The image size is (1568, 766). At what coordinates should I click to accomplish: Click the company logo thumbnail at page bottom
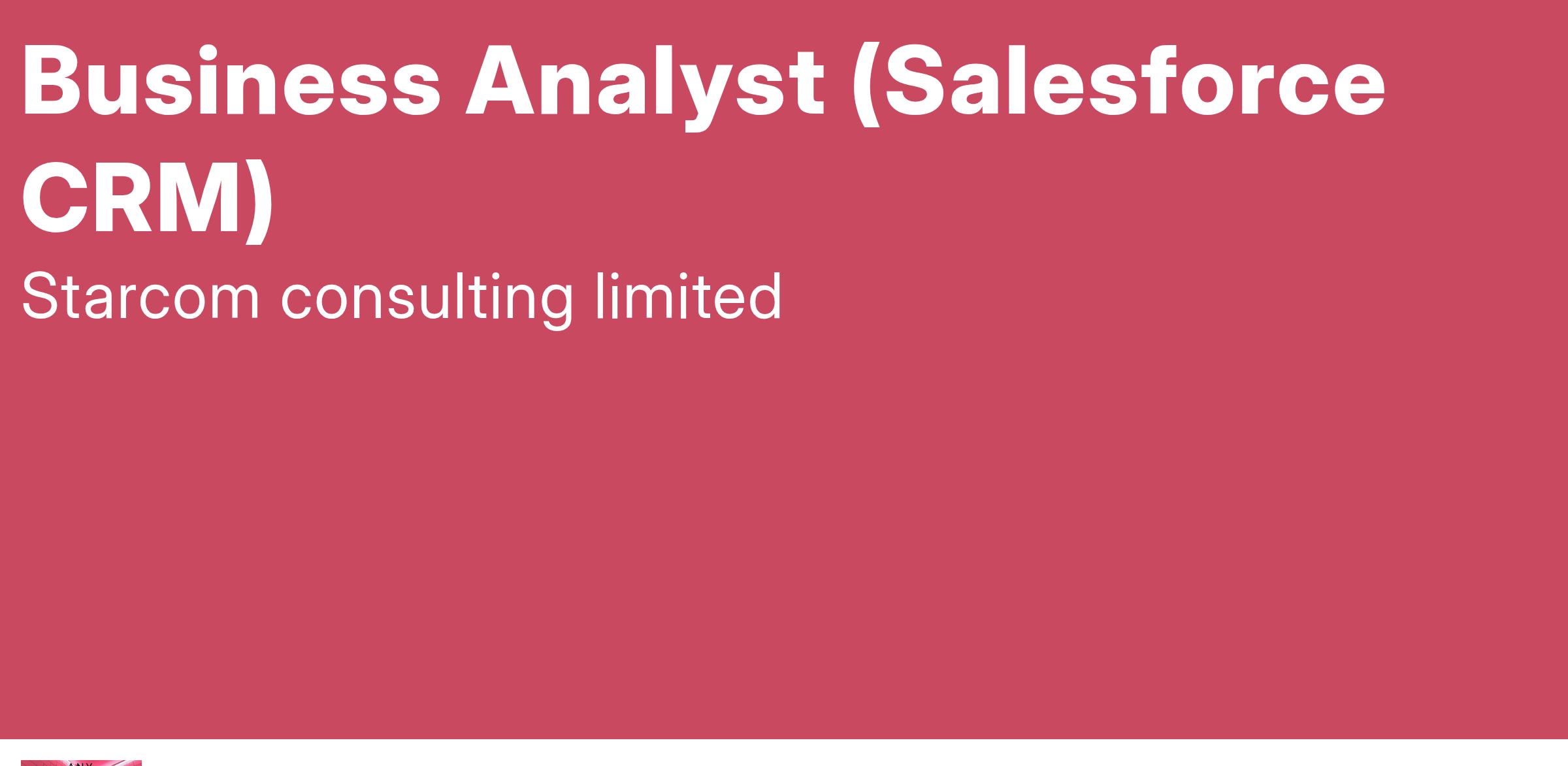coord(81,763)
